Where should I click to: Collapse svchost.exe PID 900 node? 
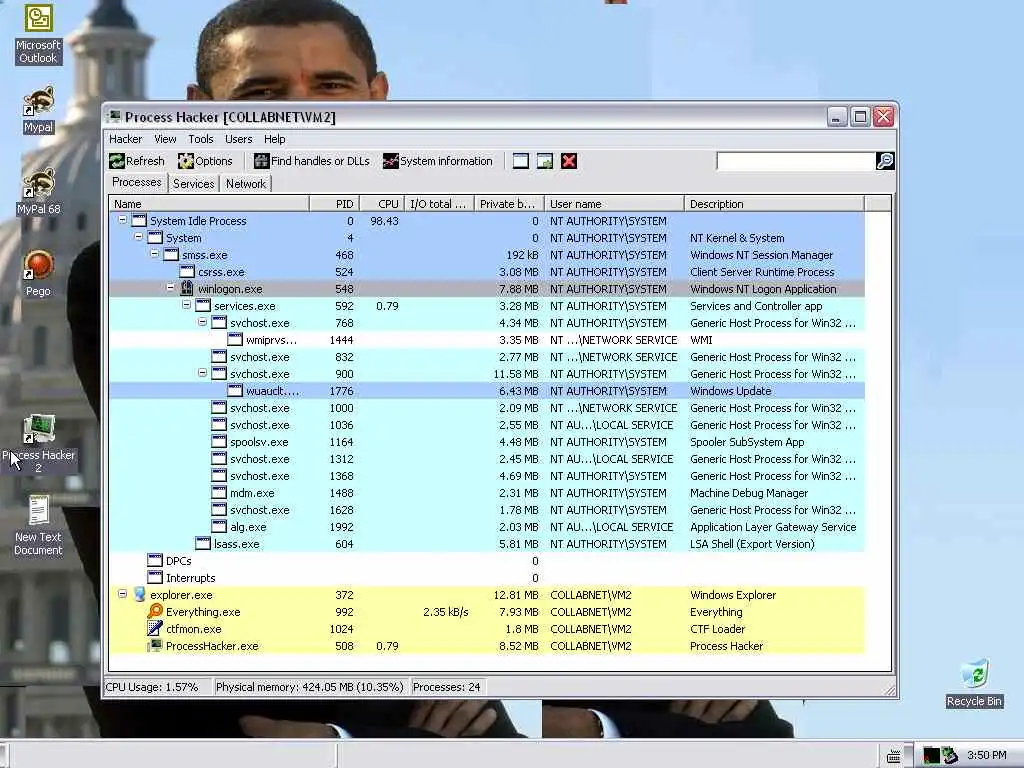click(202, 373)
